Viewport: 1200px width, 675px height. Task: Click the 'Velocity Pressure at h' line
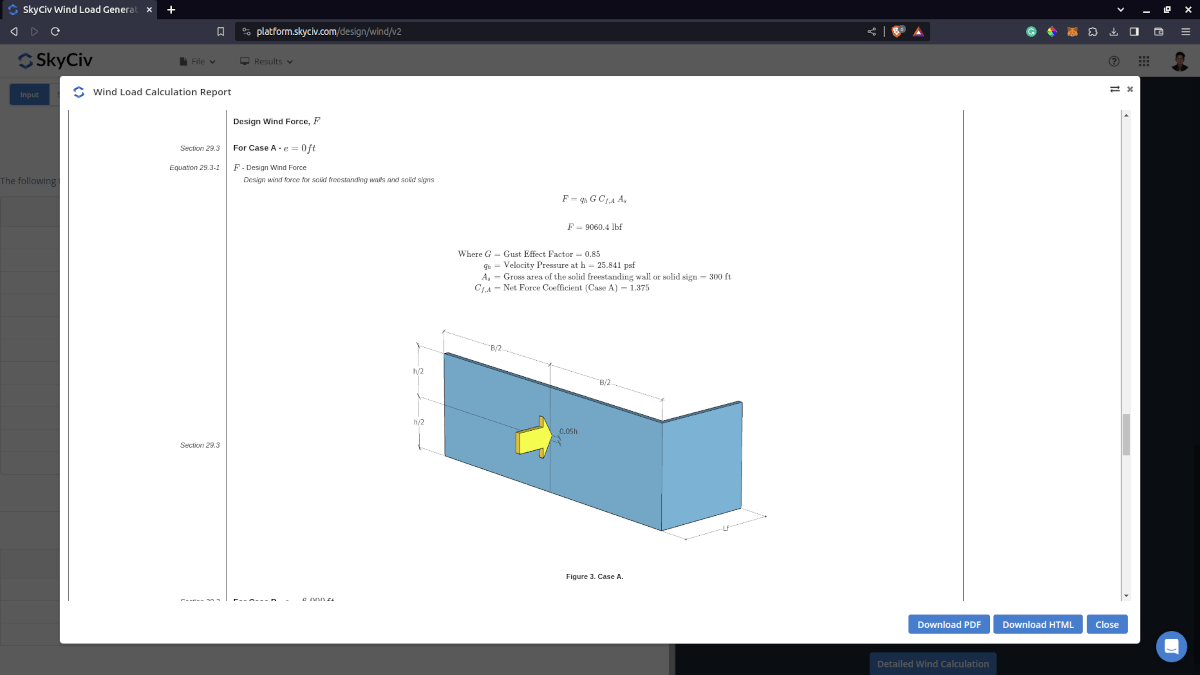click(x=558, y=265)
